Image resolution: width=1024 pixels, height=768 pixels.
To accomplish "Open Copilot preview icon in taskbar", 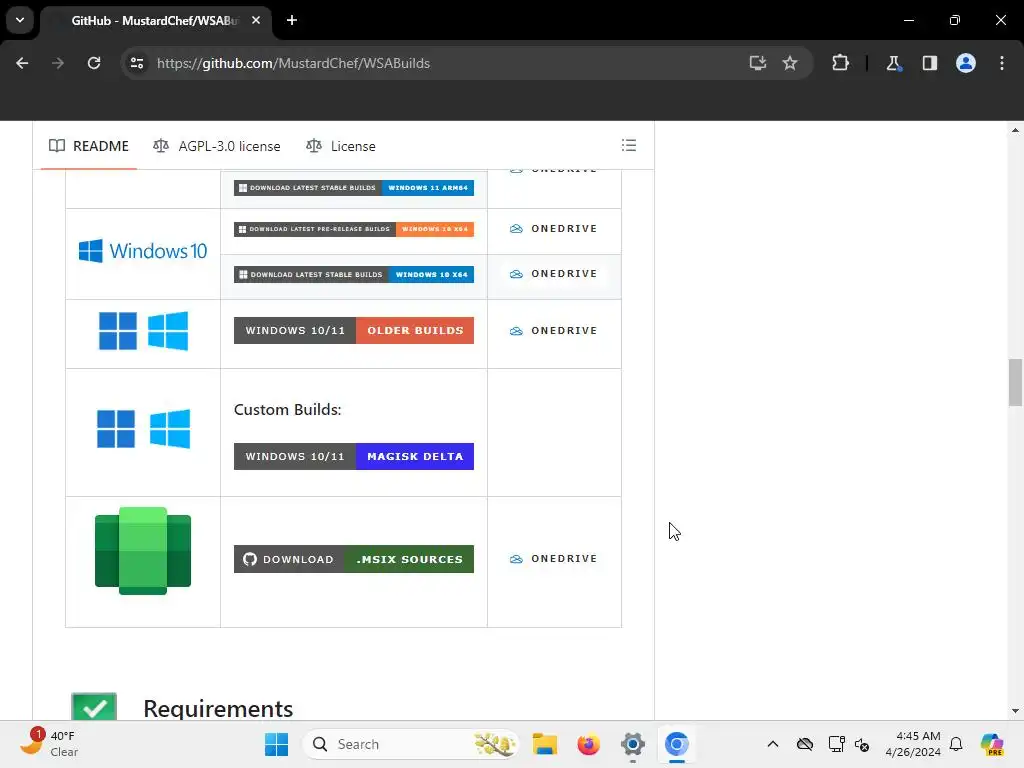I will 992,744.
